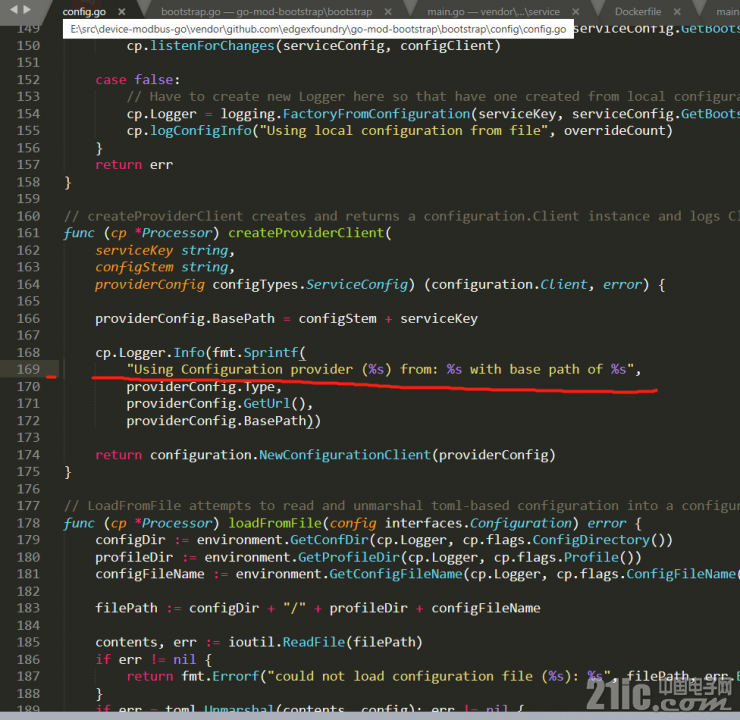Close the config.go tab

(x=122, y=12)
